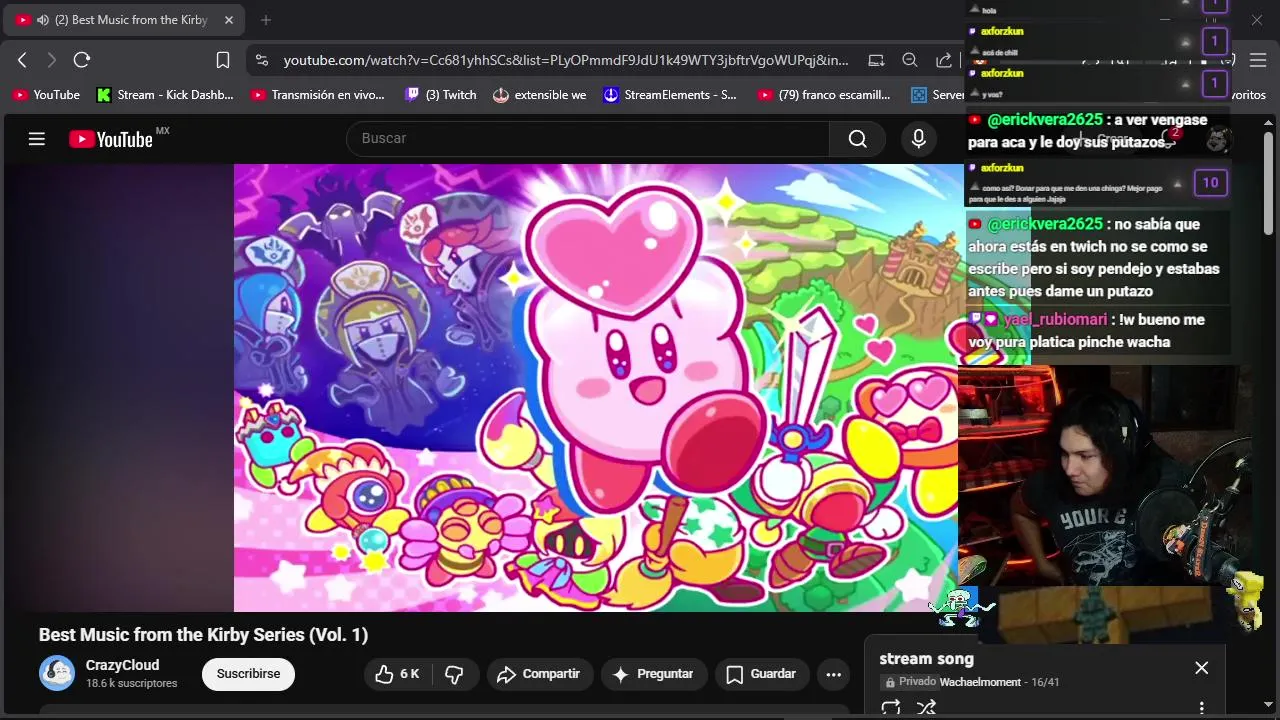Click the Guardar save button
Image resolution: width=1280 pixels, height=720 pixels.
[763, 674]
